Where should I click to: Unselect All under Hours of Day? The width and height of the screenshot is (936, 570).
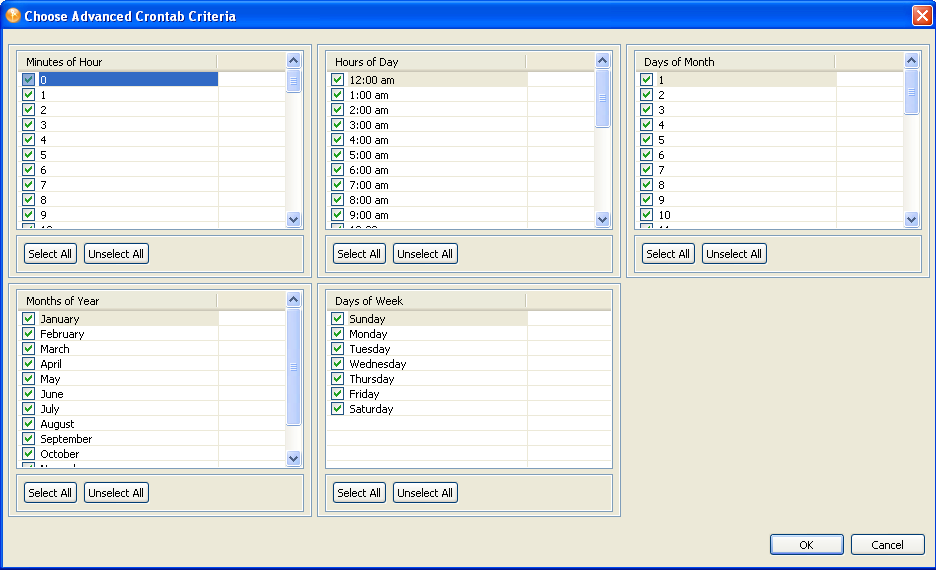pyautogui.click(x=425, y=254)
